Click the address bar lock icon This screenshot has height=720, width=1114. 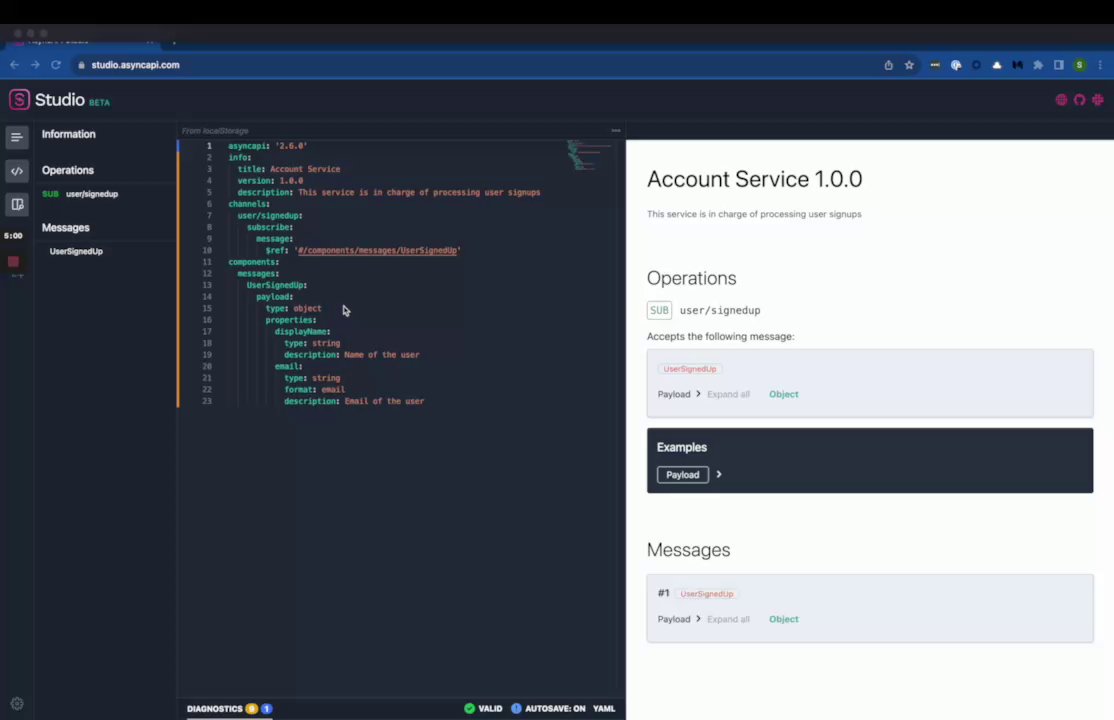(81, 65)
